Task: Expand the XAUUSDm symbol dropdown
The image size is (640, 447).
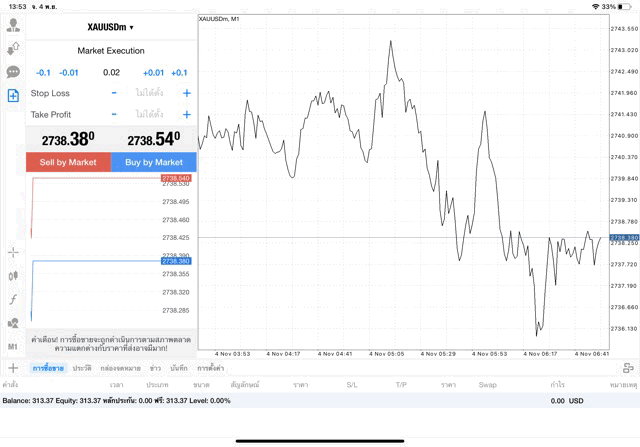Action: [111, 27]
